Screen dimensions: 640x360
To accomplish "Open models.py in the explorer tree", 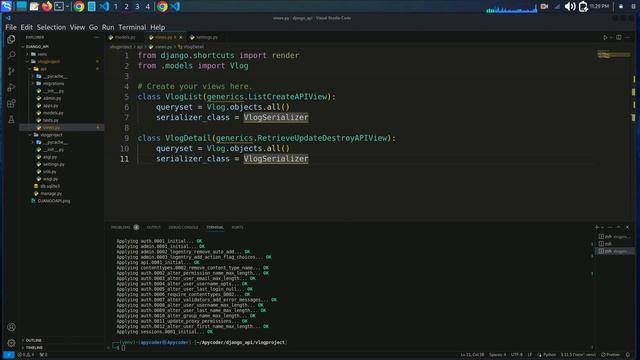I will (x=53, y=113).
